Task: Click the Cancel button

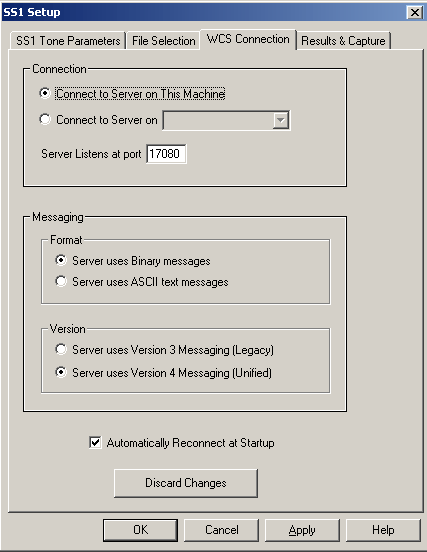Action: tap(221, 530)
